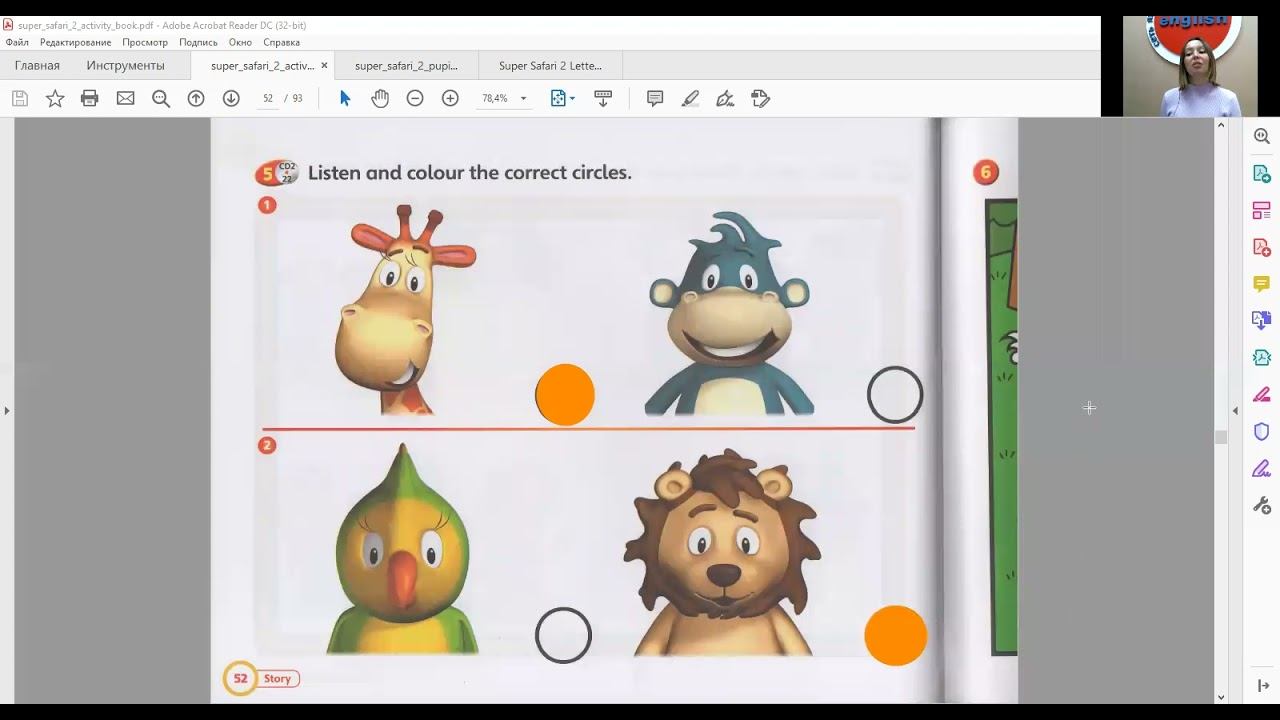Click the heading "Listen and colour the correct circles."

(x=470, y=173)
